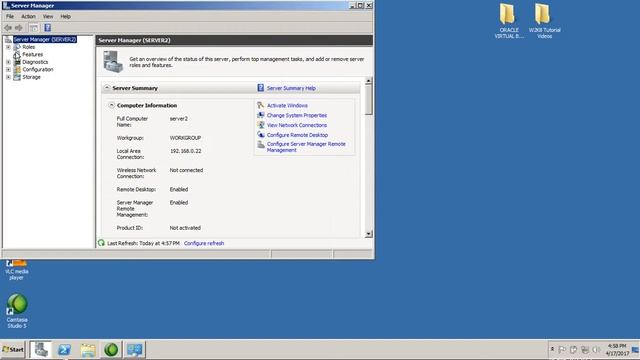Viewport: 640px width, 360px height.
Task: Click the Start button
Action: (13, 350)
